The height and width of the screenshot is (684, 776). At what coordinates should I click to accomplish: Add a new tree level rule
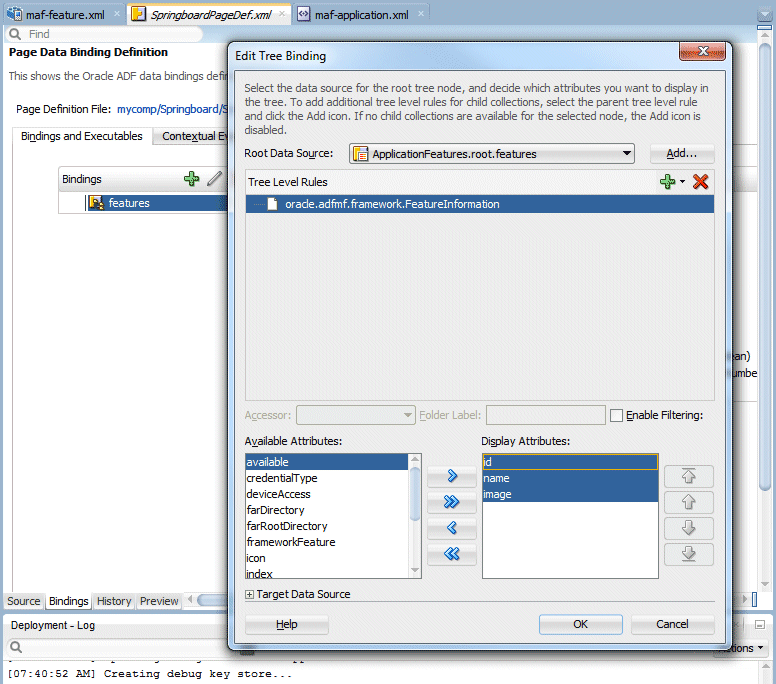[x=667, y=182]
